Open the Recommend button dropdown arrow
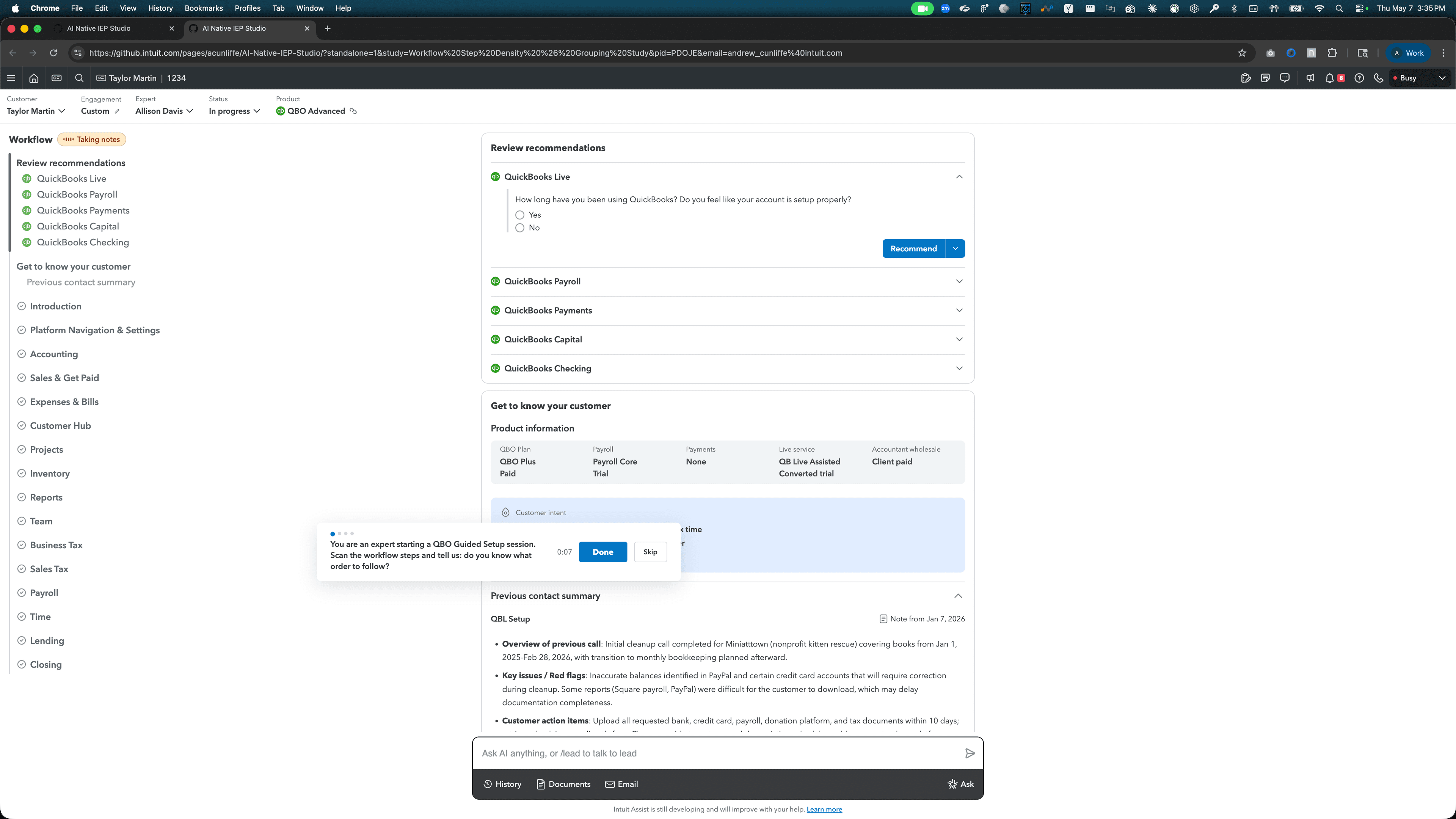 pos(955,249)
